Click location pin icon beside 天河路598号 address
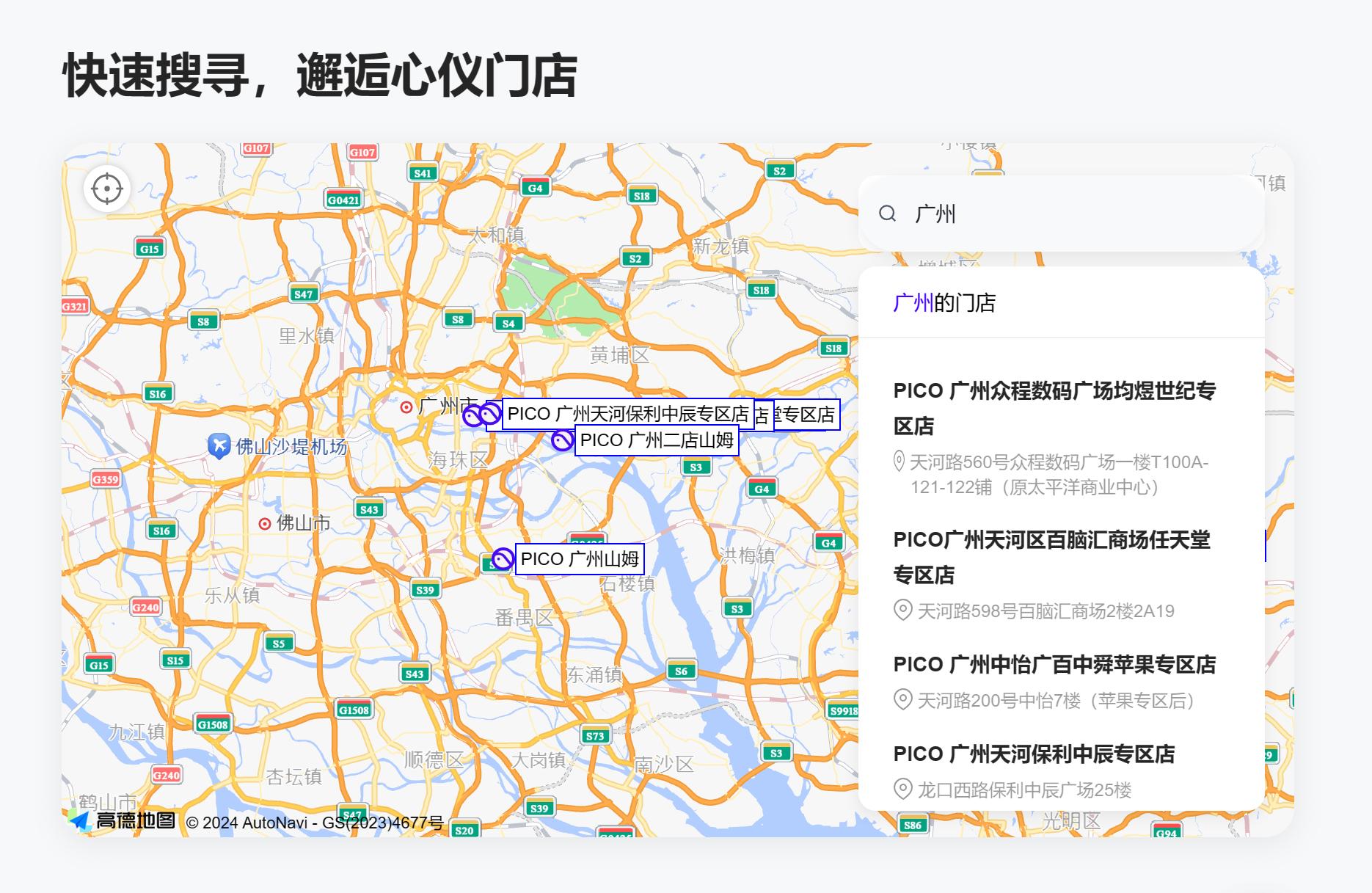Viewport: 1372px width, 893px height. [x=902, y=610]
